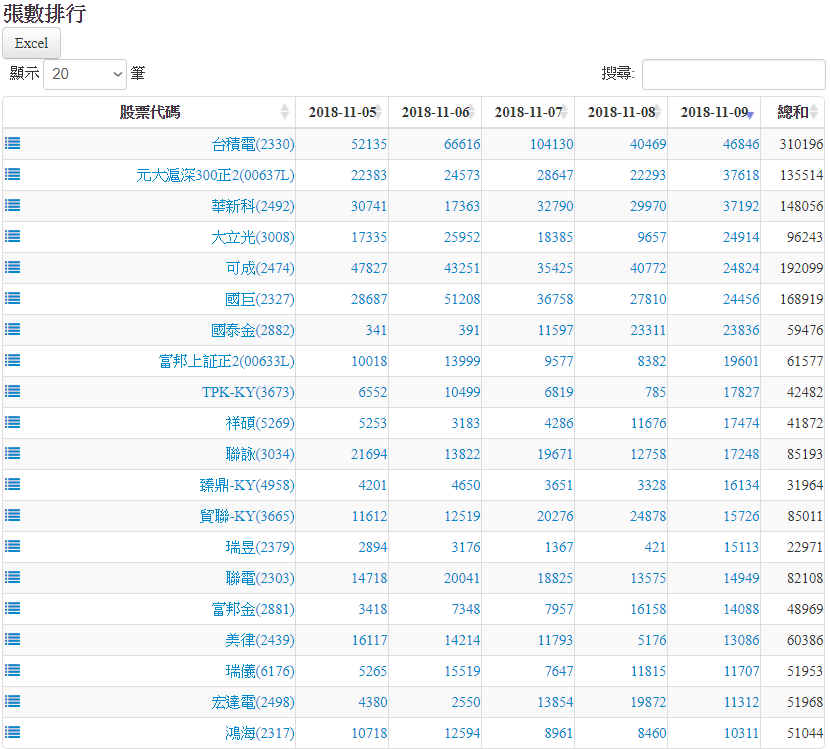Open the 元大滬深300正2(00637L) link
The width and height of the screenshot is (830, 749).
[x=215, y=175]
